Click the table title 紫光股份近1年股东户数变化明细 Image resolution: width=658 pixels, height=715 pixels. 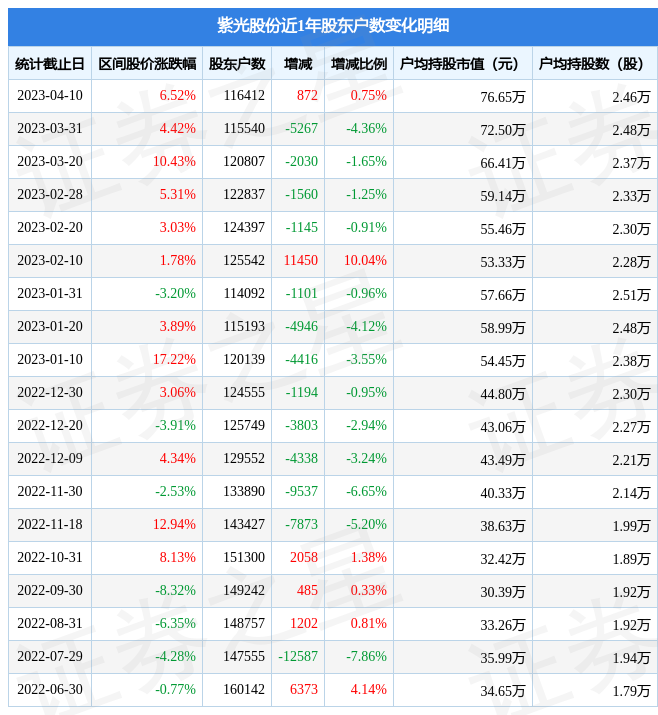point(333,26)
